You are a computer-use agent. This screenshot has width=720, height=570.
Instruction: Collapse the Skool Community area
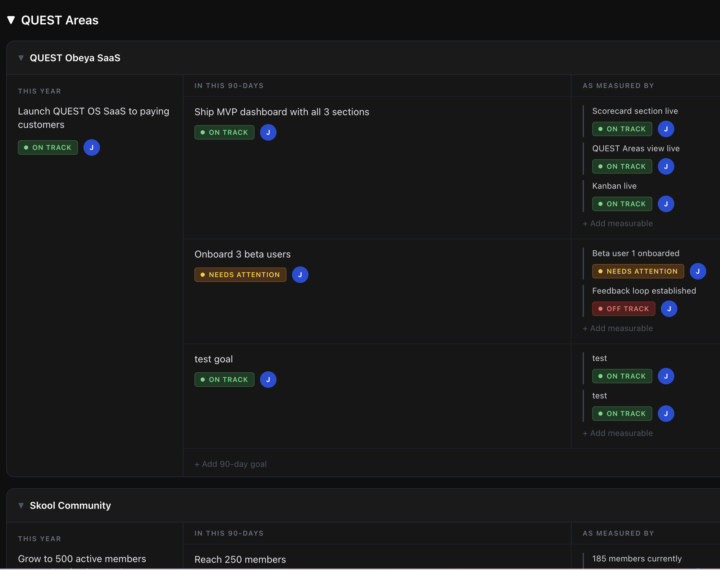coord(20,506)
